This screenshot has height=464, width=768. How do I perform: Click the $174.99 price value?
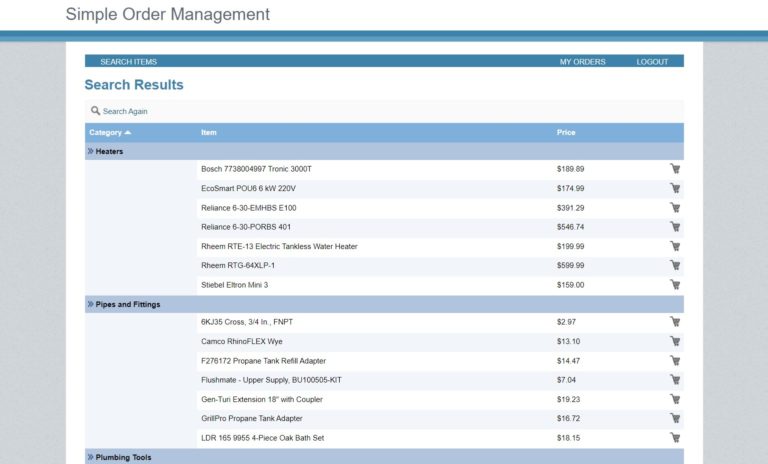570,188
